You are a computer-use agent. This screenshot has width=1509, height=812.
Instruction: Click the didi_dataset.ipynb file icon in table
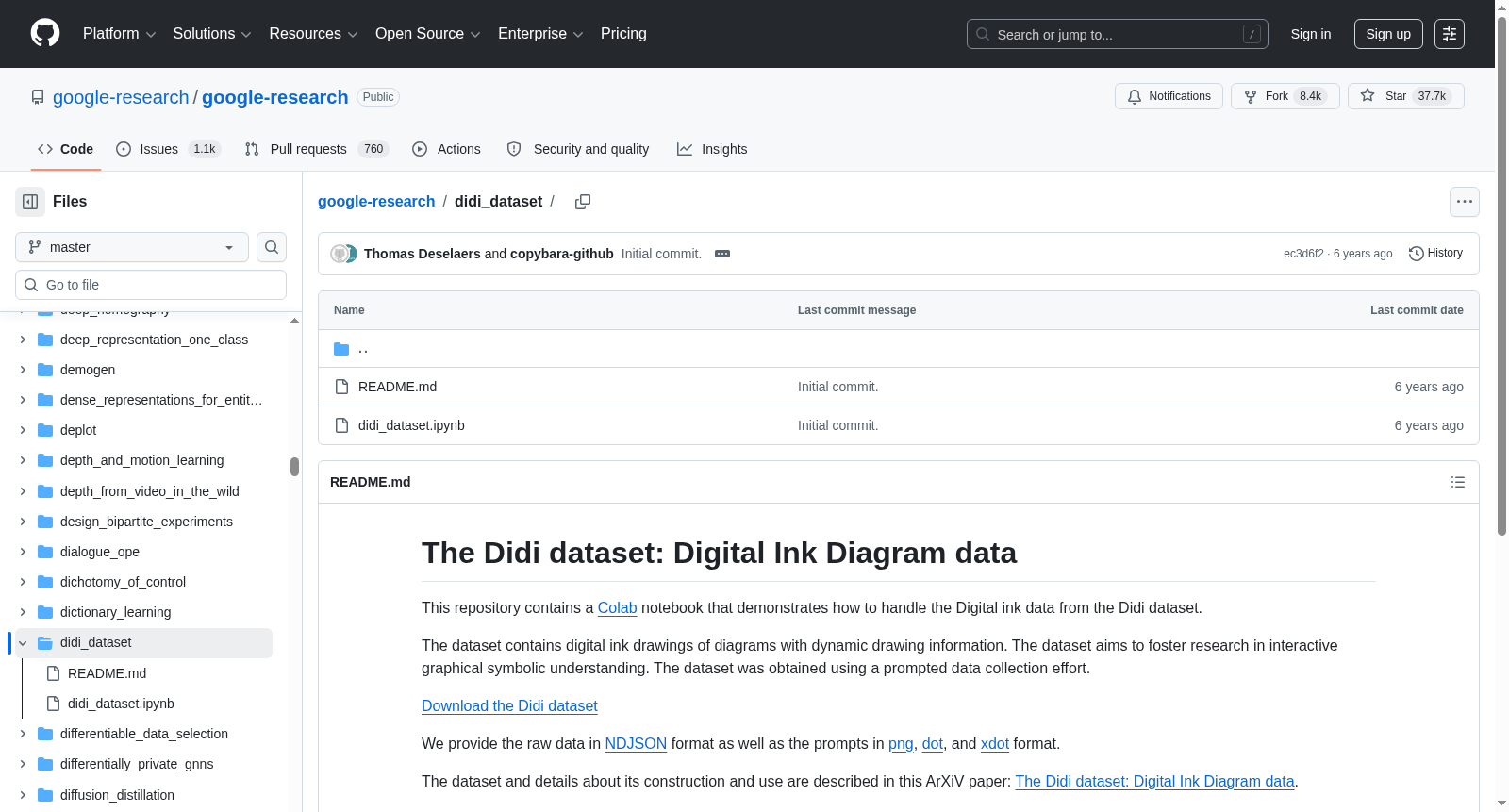coord(342,425)
